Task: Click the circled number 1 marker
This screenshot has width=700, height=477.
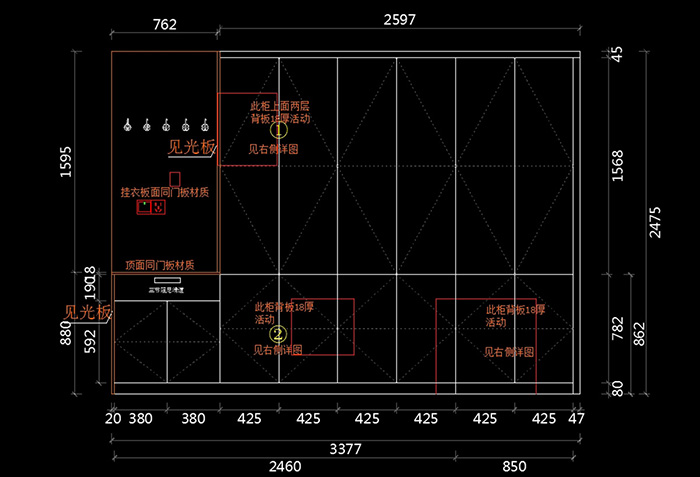Action: 279,130
